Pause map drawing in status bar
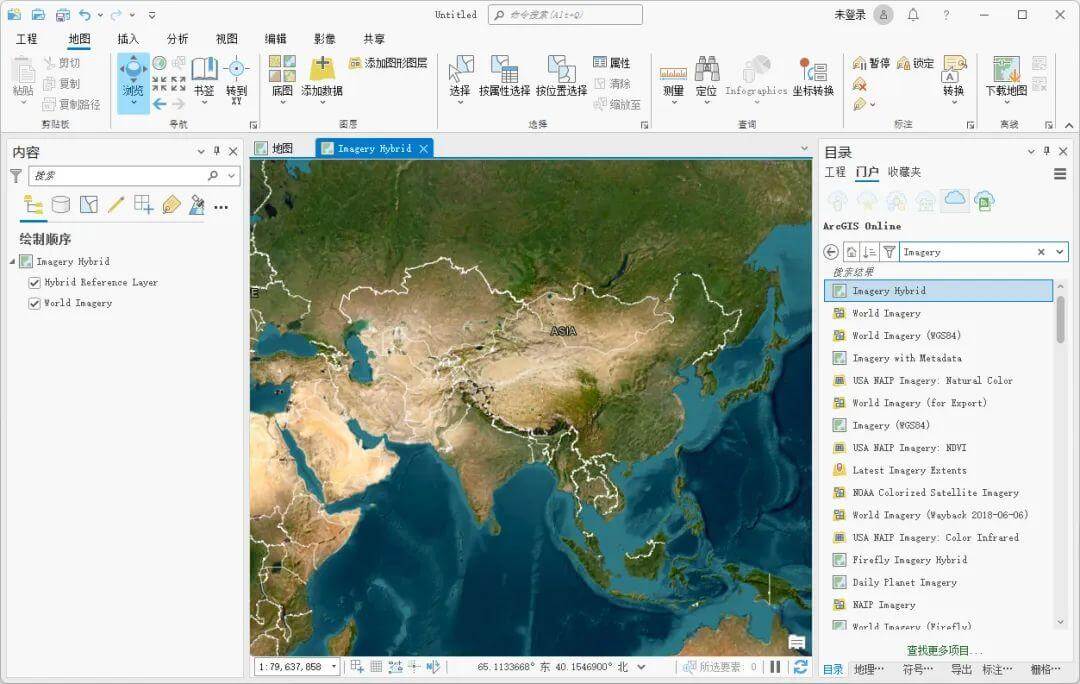Image resolution: width=1080 pixels, height=684 pixels. [775, 667]
